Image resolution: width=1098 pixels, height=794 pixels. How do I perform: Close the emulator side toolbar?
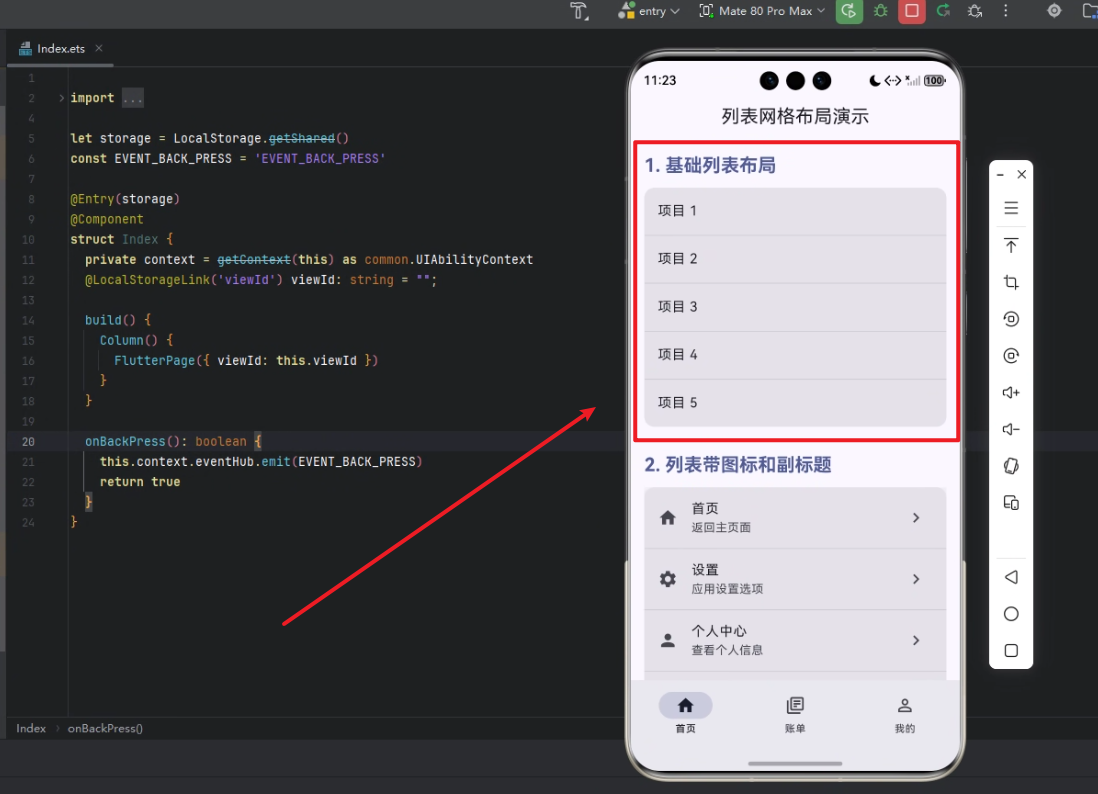pos(1022,174)
